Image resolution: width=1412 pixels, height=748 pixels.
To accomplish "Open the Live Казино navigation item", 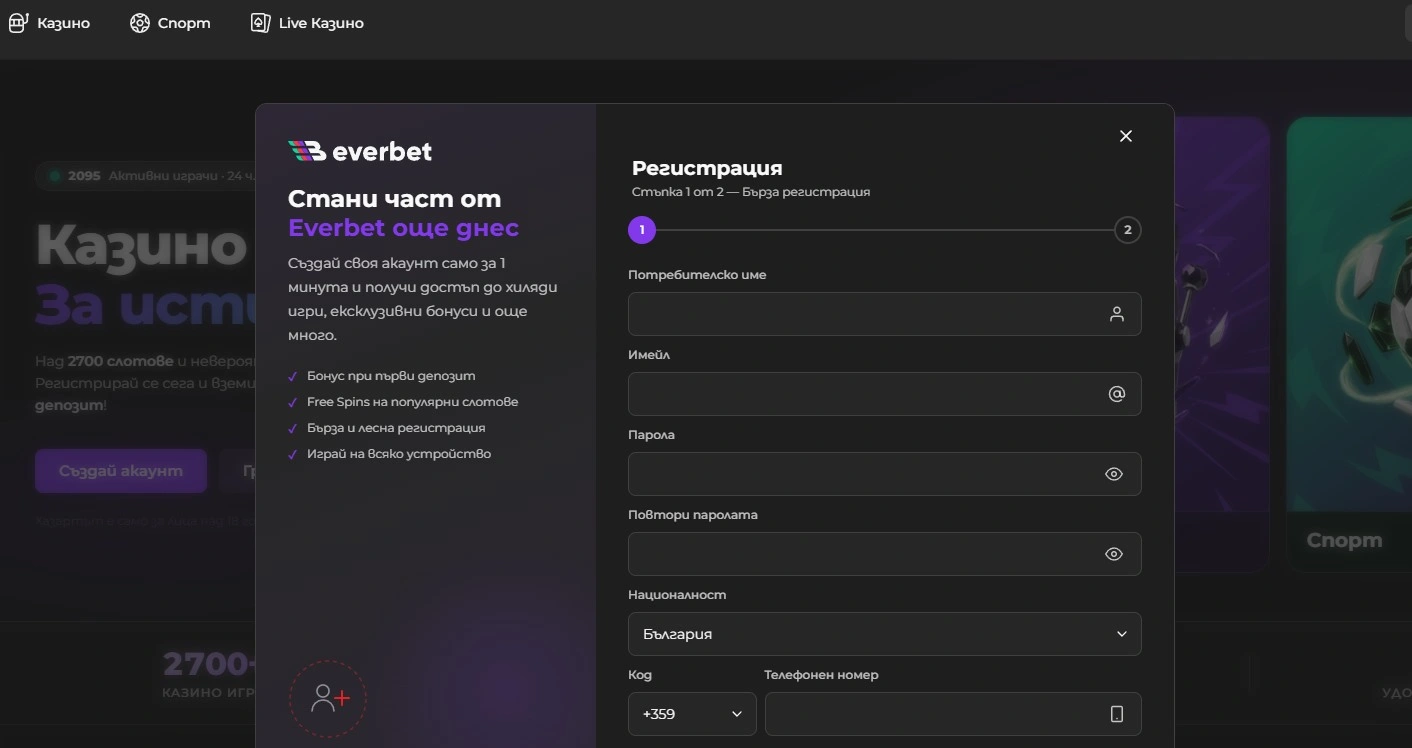I will click(x=307, y=22).
